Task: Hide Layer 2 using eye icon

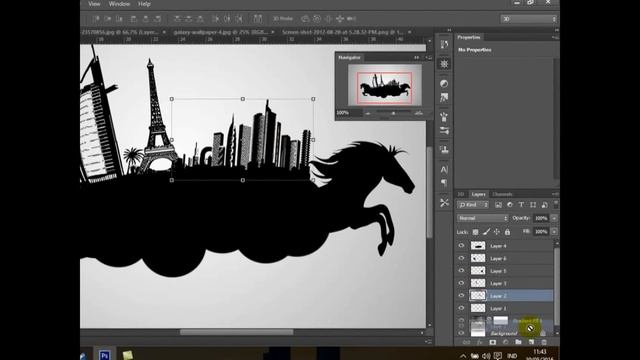Action: pyautogui.click(x=461, y=296)
